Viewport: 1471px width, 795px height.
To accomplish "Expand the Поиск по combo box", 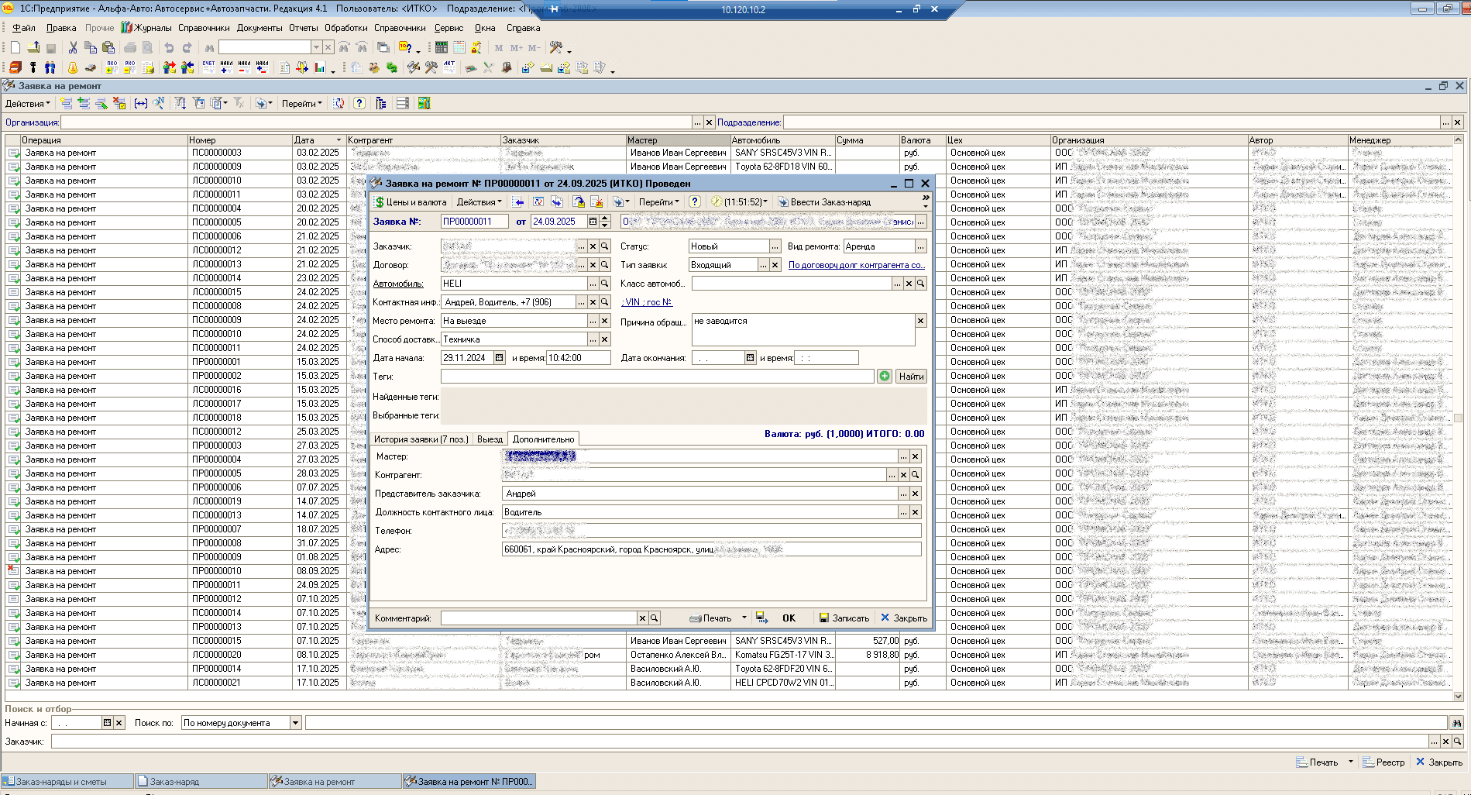I will coord(295,722).
